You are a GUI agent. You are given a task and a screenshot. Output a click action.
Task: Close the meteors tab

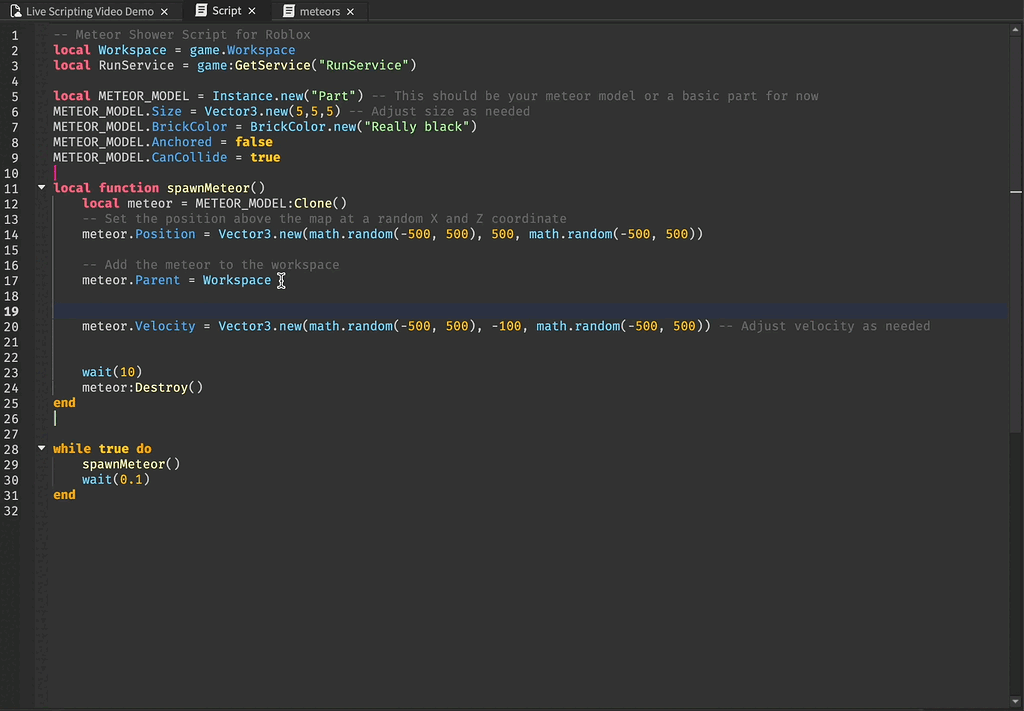pyautogui.click(x=350, y=12)
